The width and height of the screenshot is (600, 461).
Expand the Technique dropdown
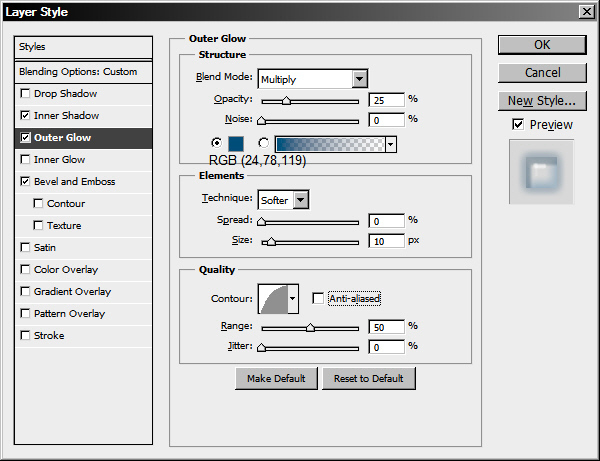click(300, 200)
